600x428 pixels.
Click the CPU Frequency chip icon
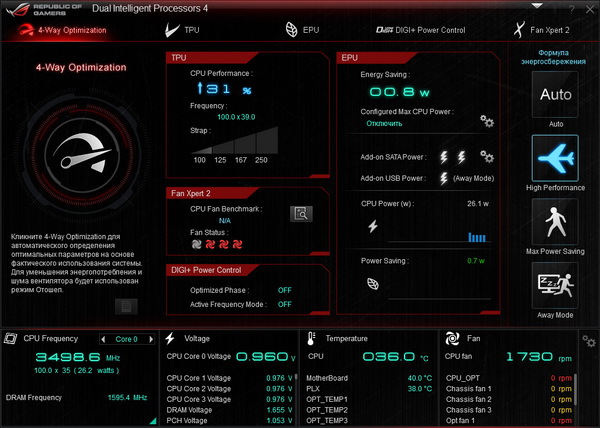10,338
